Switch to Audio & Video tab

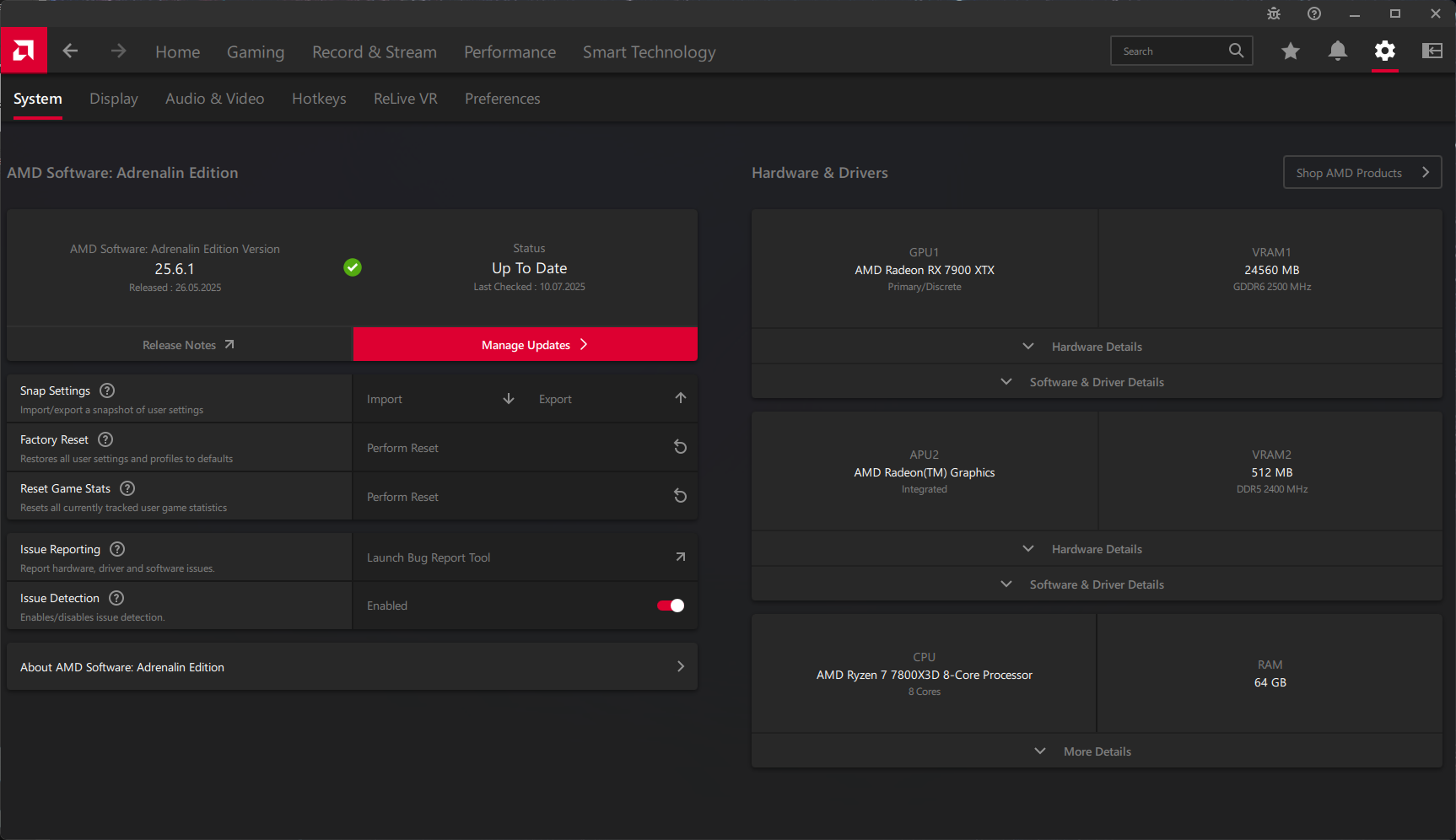[x=215, y=99]
